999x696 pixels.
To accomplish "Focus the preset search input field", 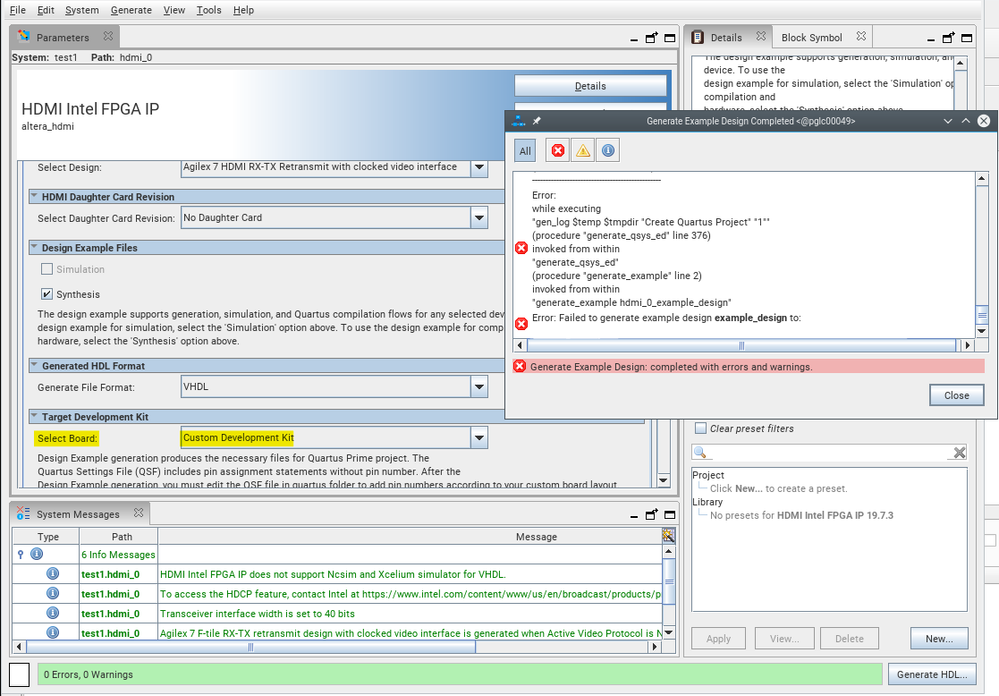I will (829, 453).
